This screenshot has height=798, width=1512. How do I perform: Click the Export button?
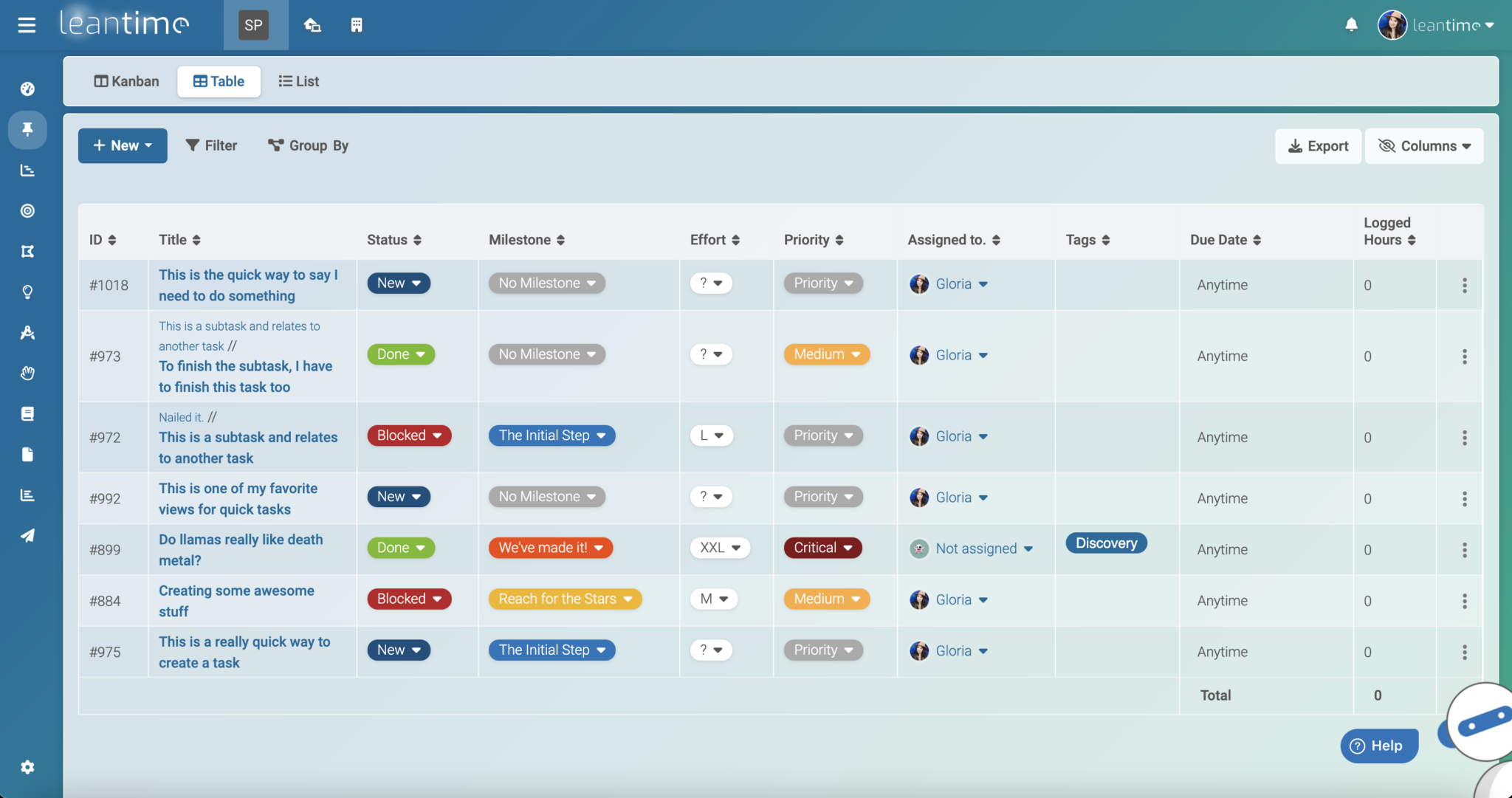(1318, 145)
